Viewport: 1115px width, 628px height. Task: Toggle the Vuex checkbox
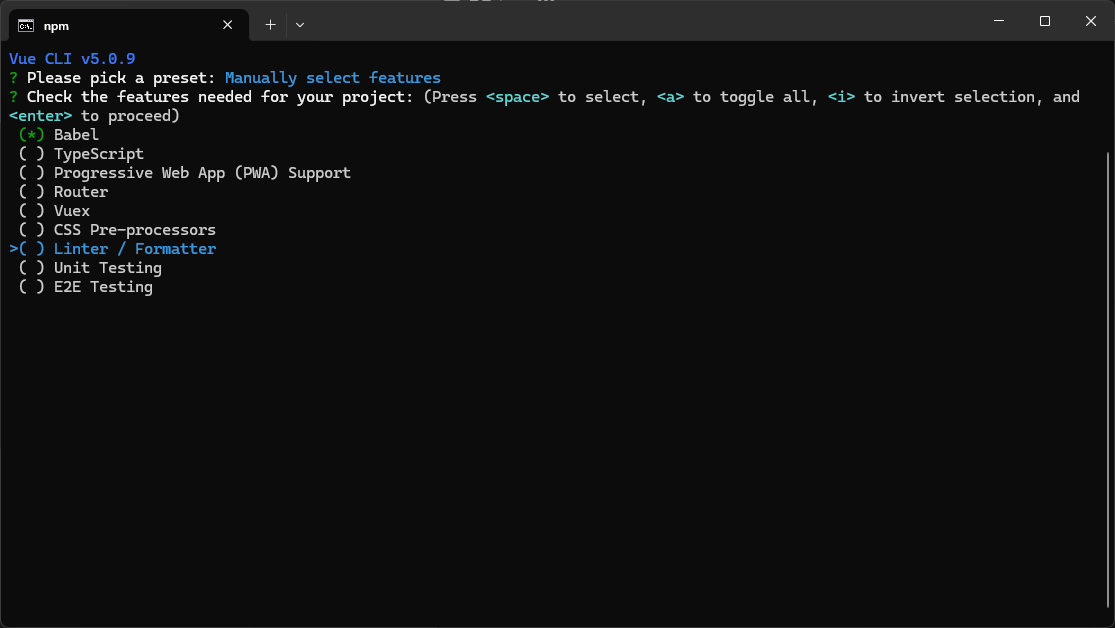[x=31, y=211]
